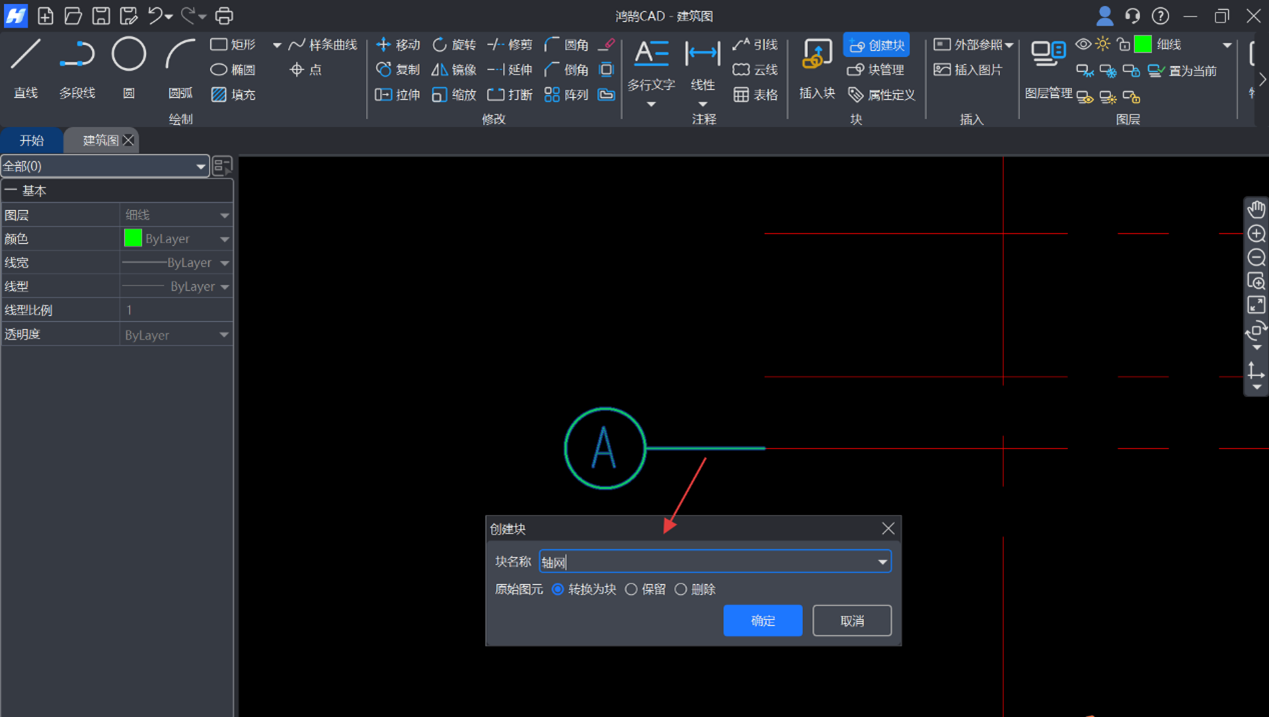This screenshot has width=1269, height=717.
Task: Choose the 旋转 rotate tool
Action: [x=454, y=45]
